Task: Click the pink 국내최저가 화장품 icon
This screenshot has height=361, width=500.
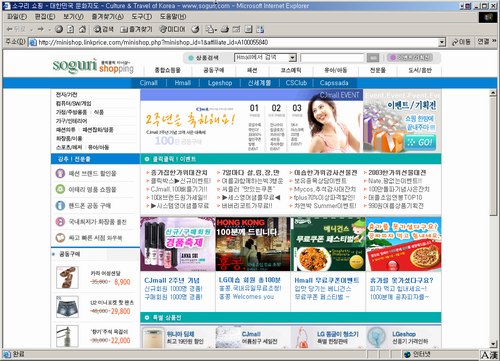Action: pos(60,222)
